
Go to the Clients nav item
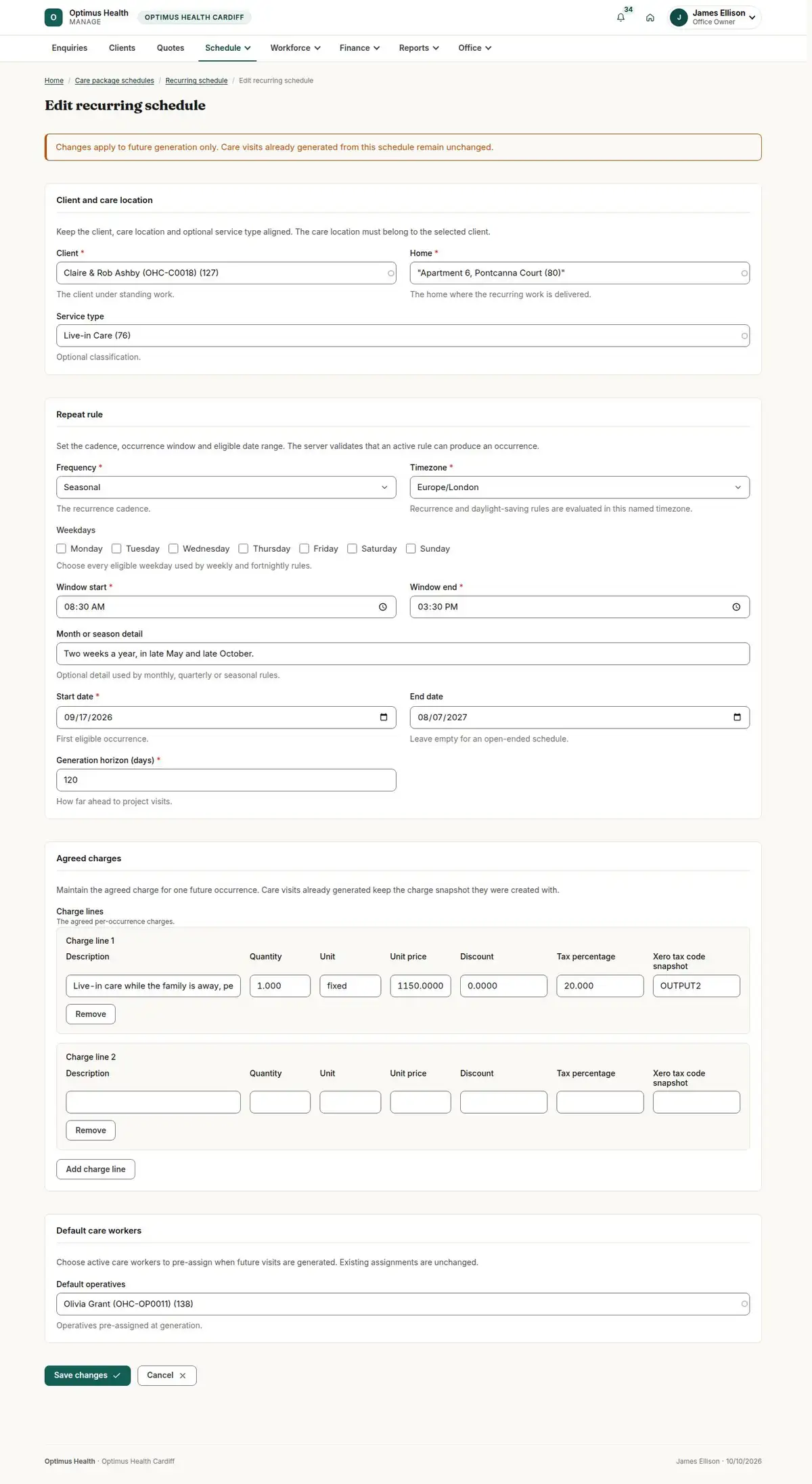(x=122, y=48)
